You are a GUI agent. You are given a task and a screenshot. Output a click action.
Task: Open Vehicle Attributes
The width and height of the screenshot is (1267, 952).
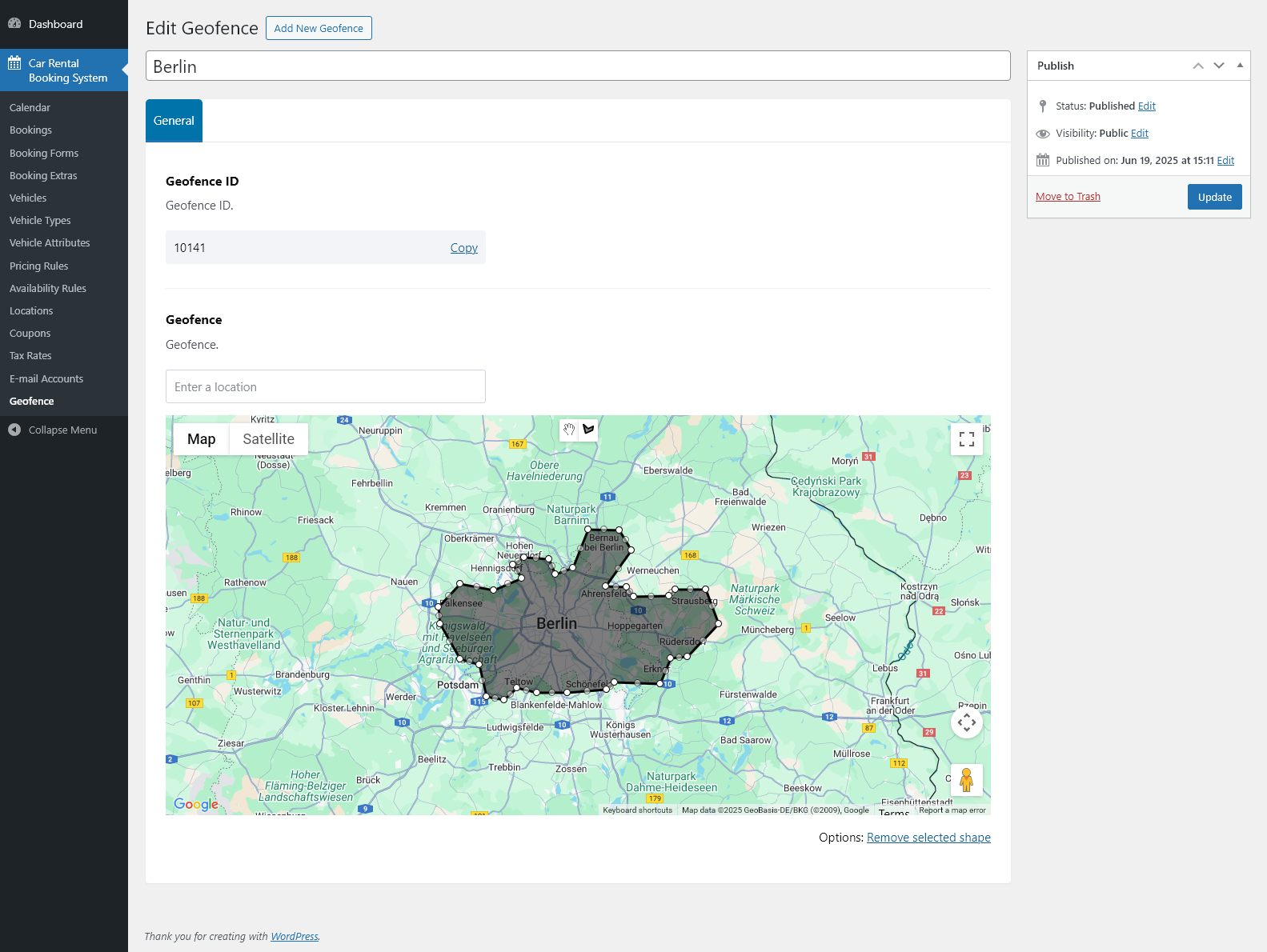50,242
